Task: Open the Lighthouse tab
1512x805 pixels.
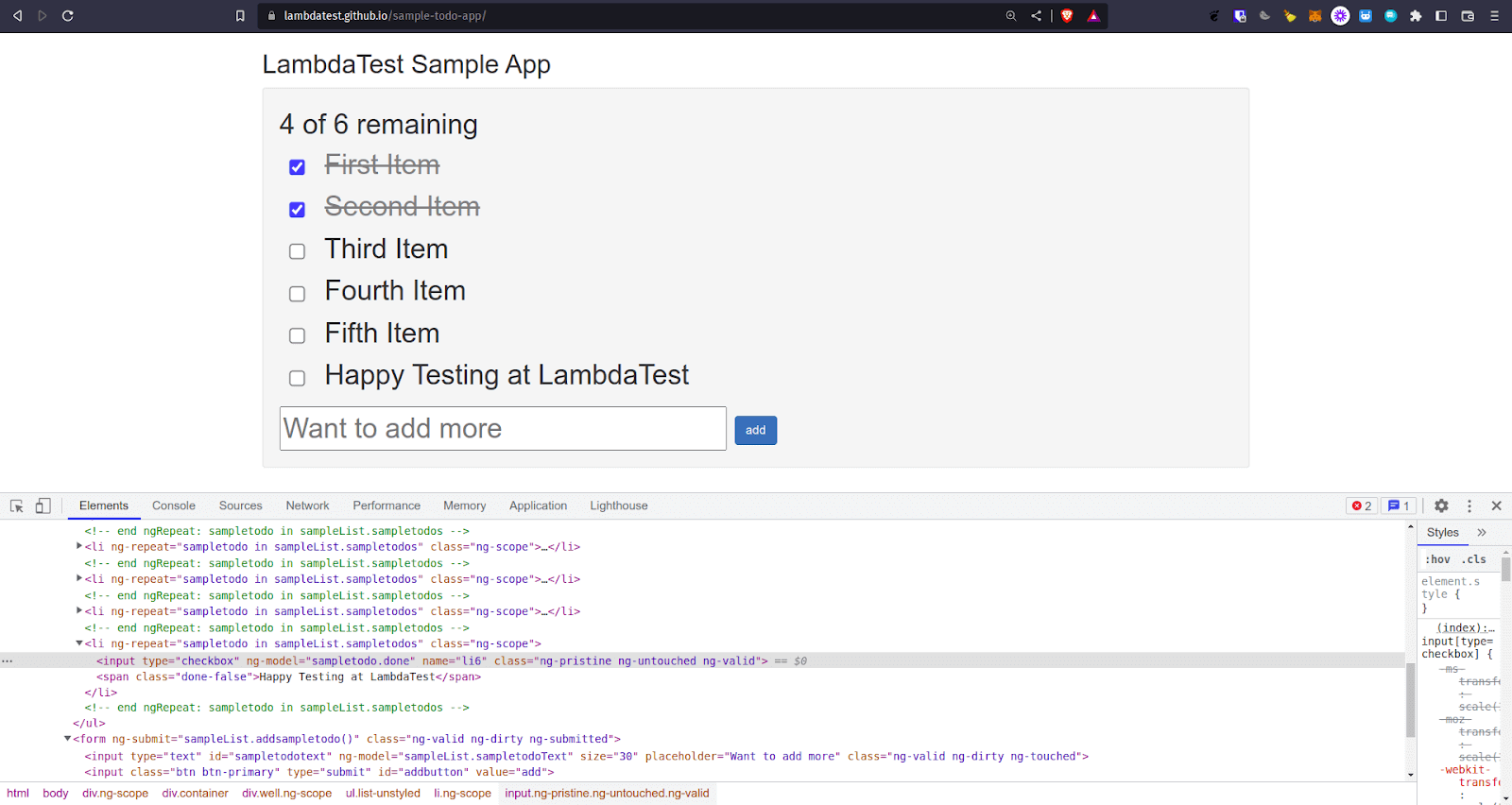Action: [x=619, y=506]
